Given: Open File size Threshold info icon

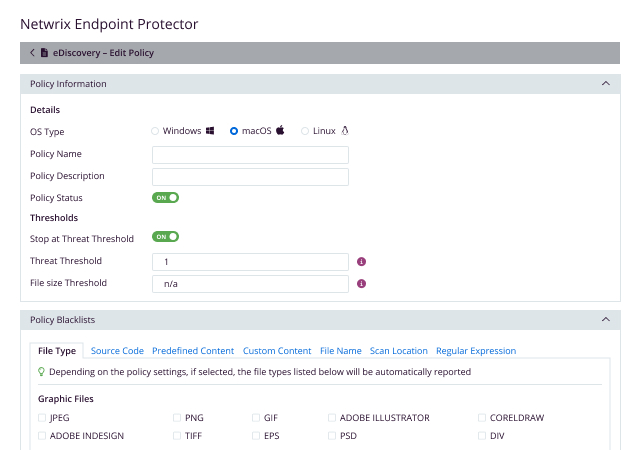Looking at the screenshot, I should pyautogui.click(x=361, y=284).
